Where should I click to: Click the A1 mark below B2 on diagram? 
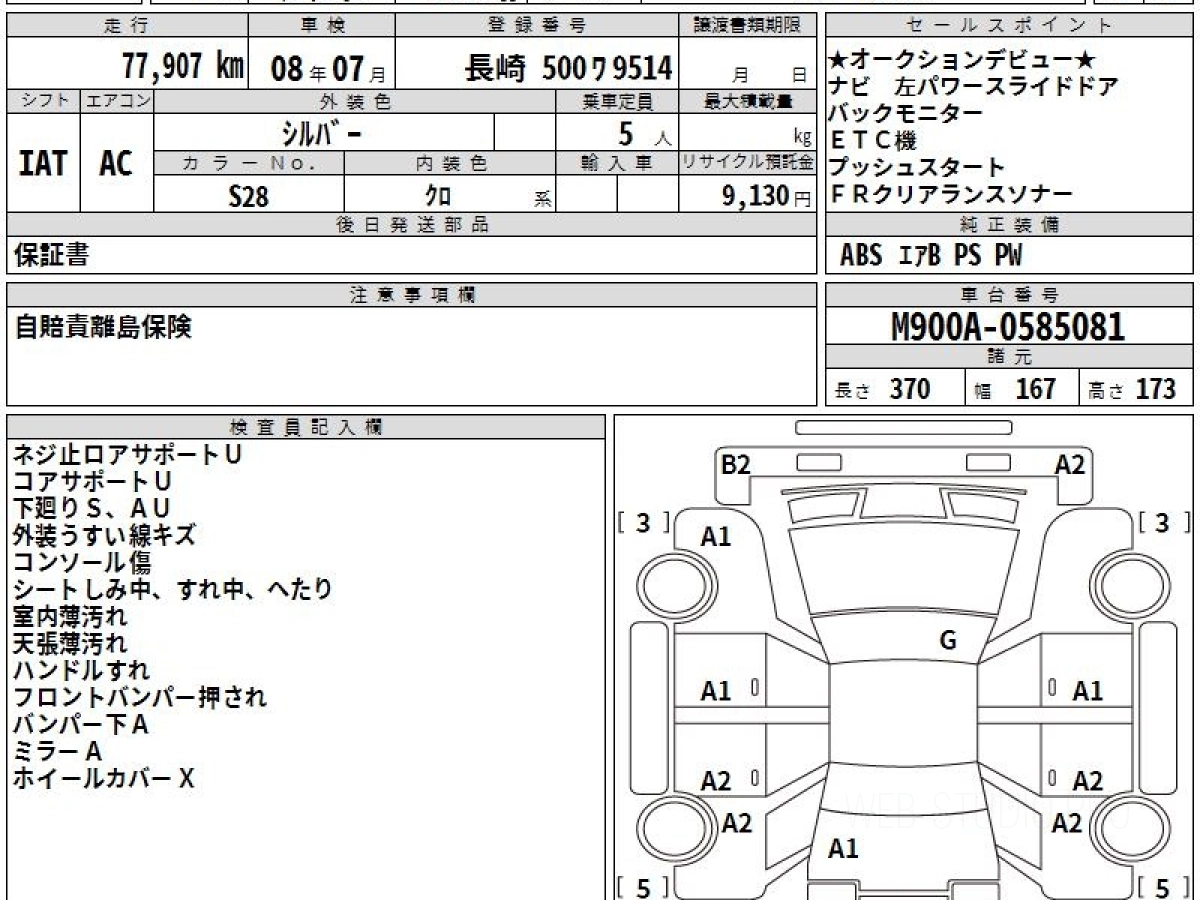pyautogui.click(x=716, y=537)
